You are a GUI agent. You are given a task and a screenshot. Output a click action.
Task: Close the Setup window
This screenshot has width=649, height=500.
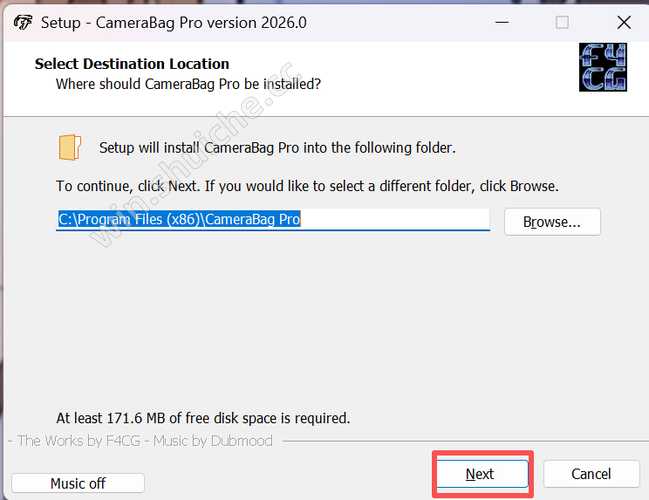[x=624, y=22]
